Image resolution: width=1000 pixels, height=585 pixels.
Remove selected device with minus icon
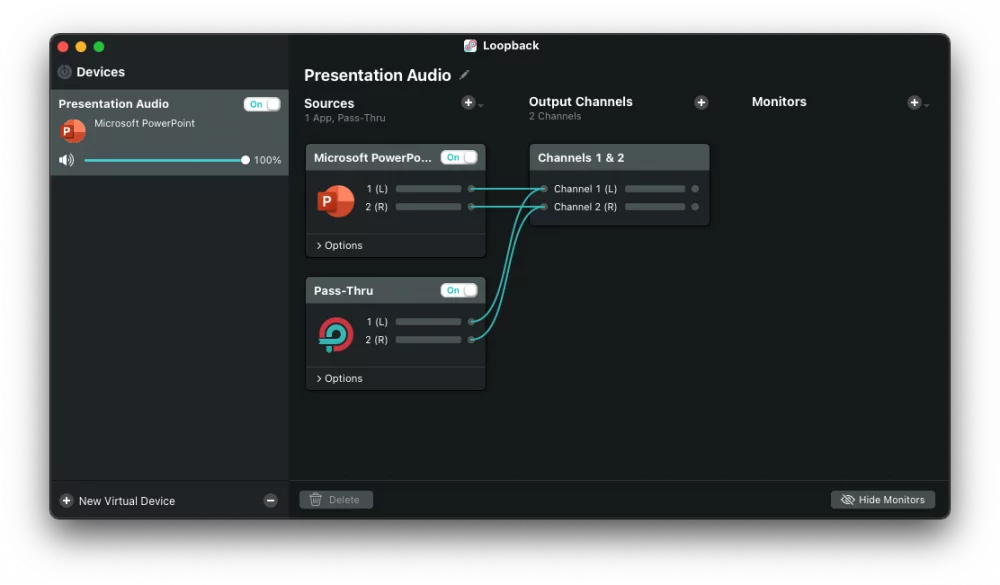270,501
